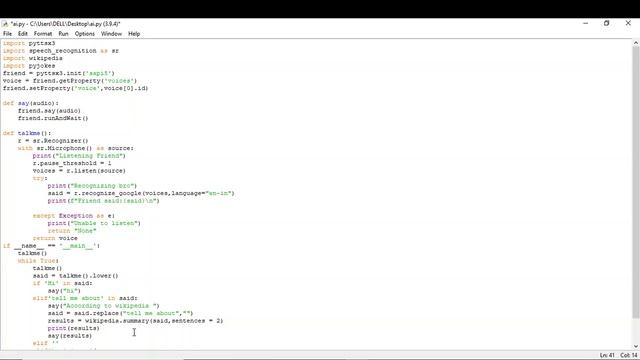Click the 'print(results)' line
The image size is (640, 360).
(x=73, y=328)
